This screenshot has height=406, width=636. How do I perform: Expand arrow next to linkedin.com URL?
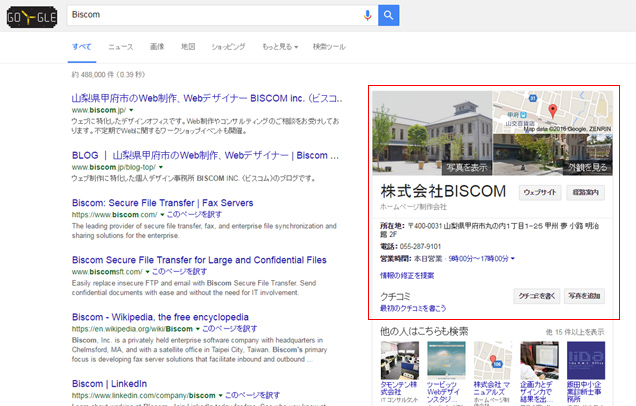pyautogui.click(x=221, y=395)
